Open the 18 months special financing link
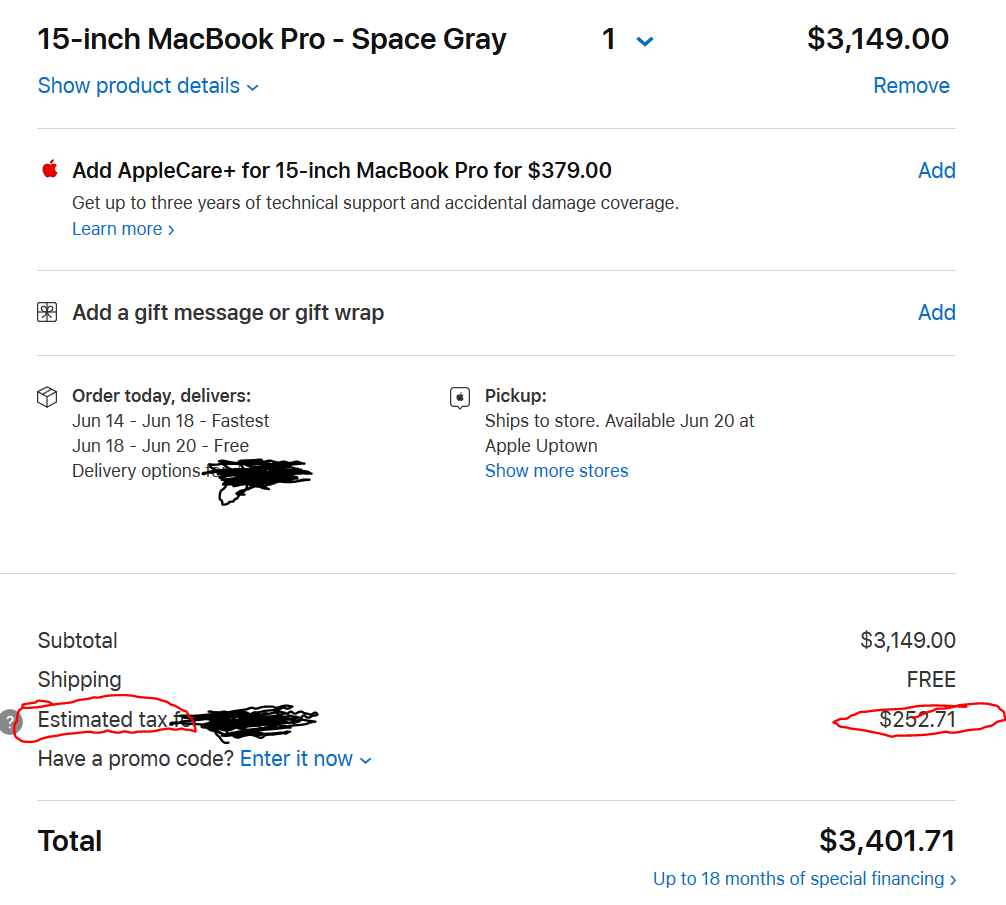Screen dimensions: 1006x905 point(804,879)
